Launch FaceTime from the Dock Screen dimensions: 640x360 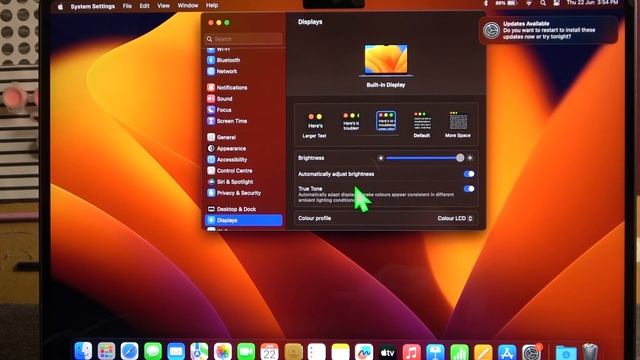pos(246,351)
